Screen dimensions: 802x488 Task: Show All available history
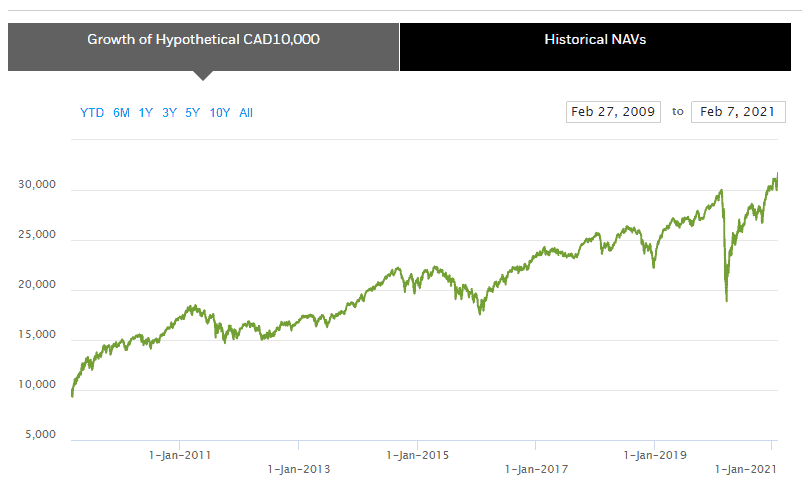click(246, 113)
